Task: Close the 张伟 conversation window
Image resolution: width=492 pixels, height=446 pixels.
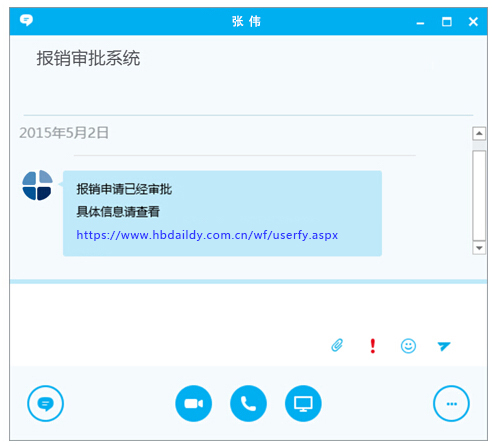Action: coord(473,22)
